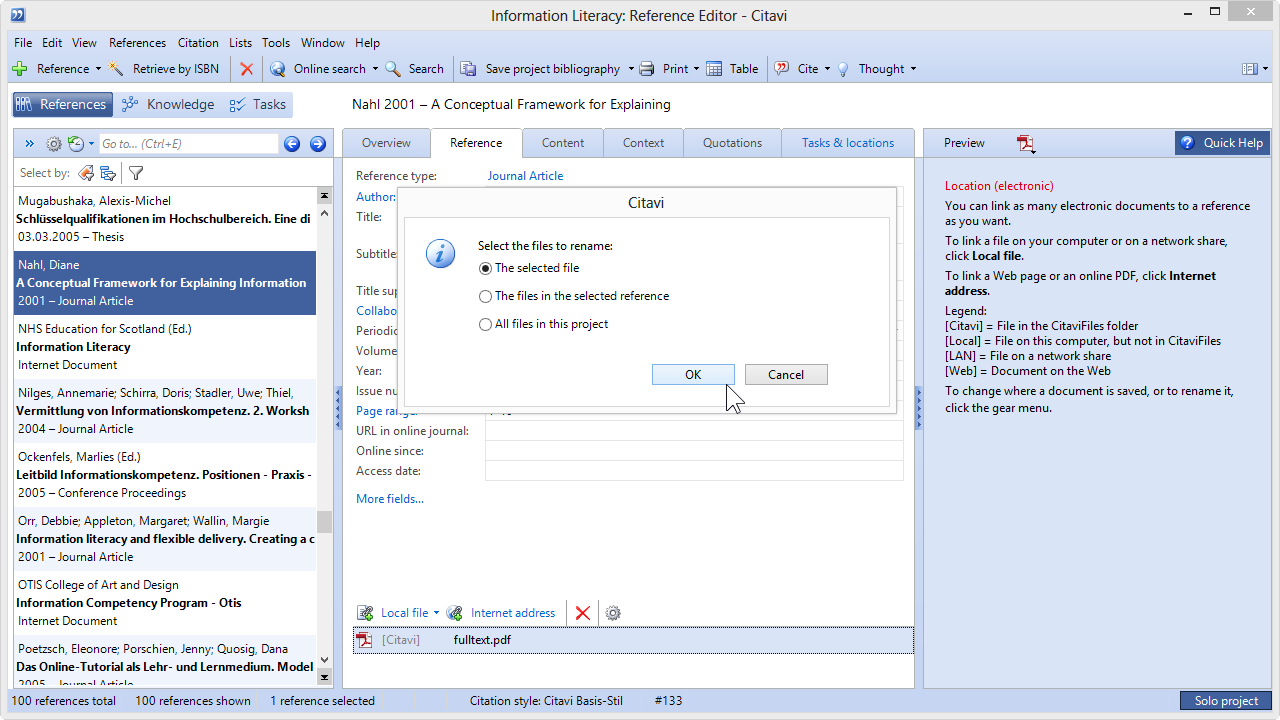Go back with the blue left arrow
This screenshot has width=1280, height=720.
pyautogui.click(x=292, y=144)
